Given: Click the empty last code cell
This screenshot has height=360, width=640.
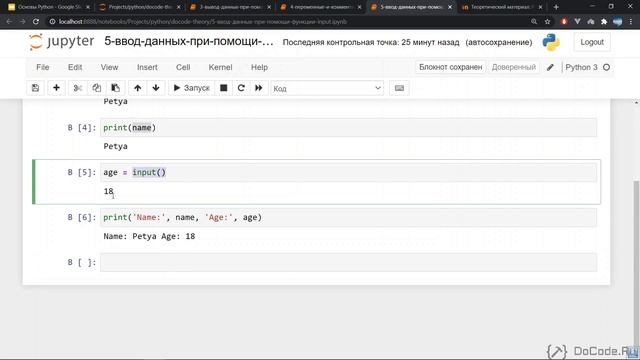Looking at the screenshot, I should [349, 262].
